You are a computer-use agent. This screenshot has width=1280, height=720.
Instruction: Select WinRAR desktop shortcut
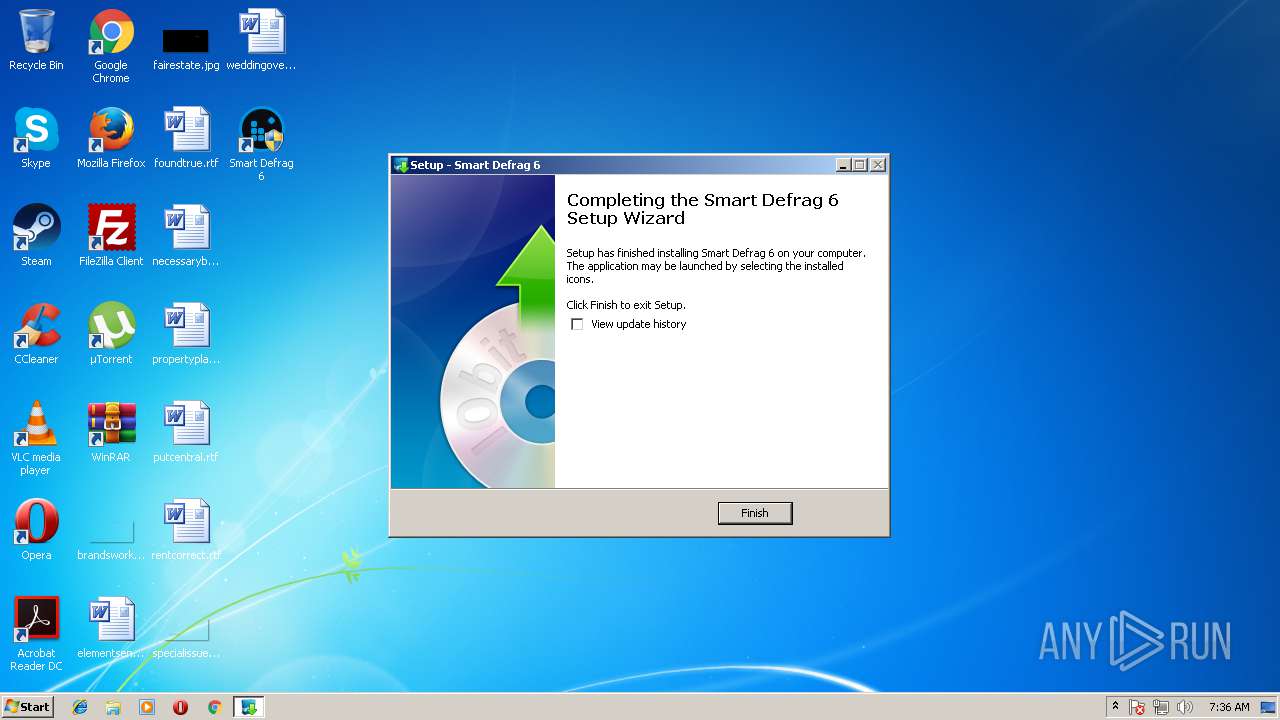coord(111,432)
